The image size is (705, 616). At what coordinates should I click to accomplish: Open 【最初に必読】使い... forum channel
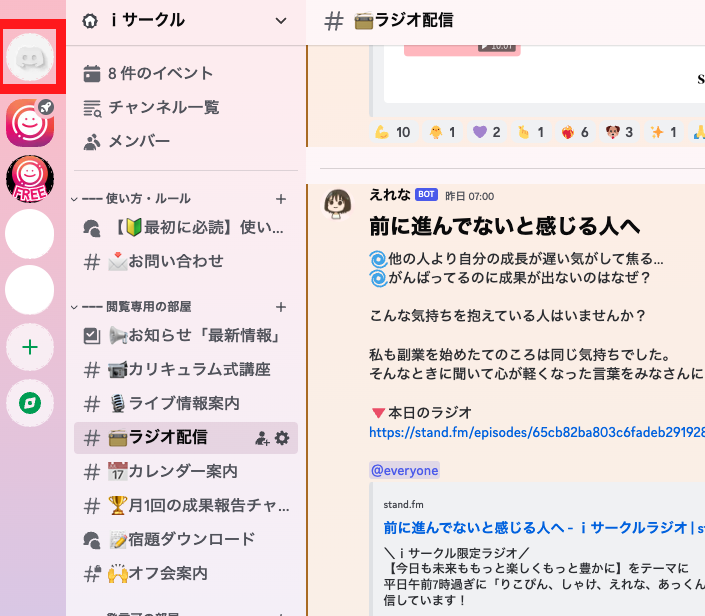pyautogui.click(x=186, y=228)
